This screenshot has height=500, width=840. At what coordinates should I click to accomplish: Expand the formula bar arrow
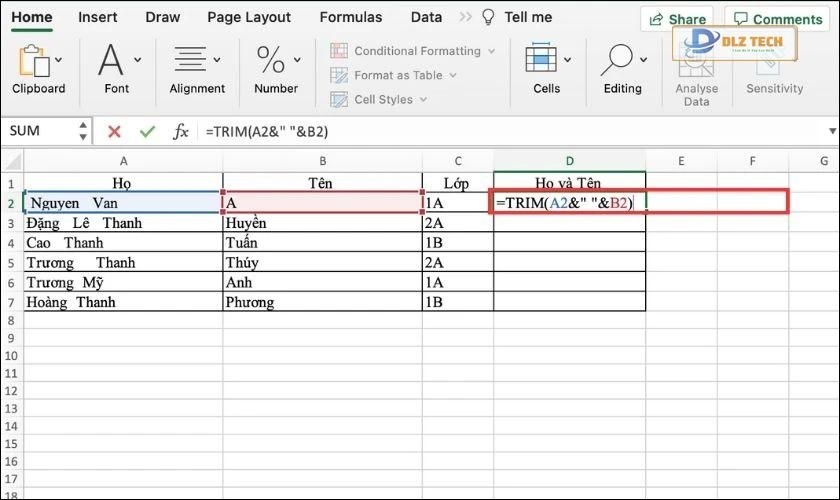tap(832, 131)
